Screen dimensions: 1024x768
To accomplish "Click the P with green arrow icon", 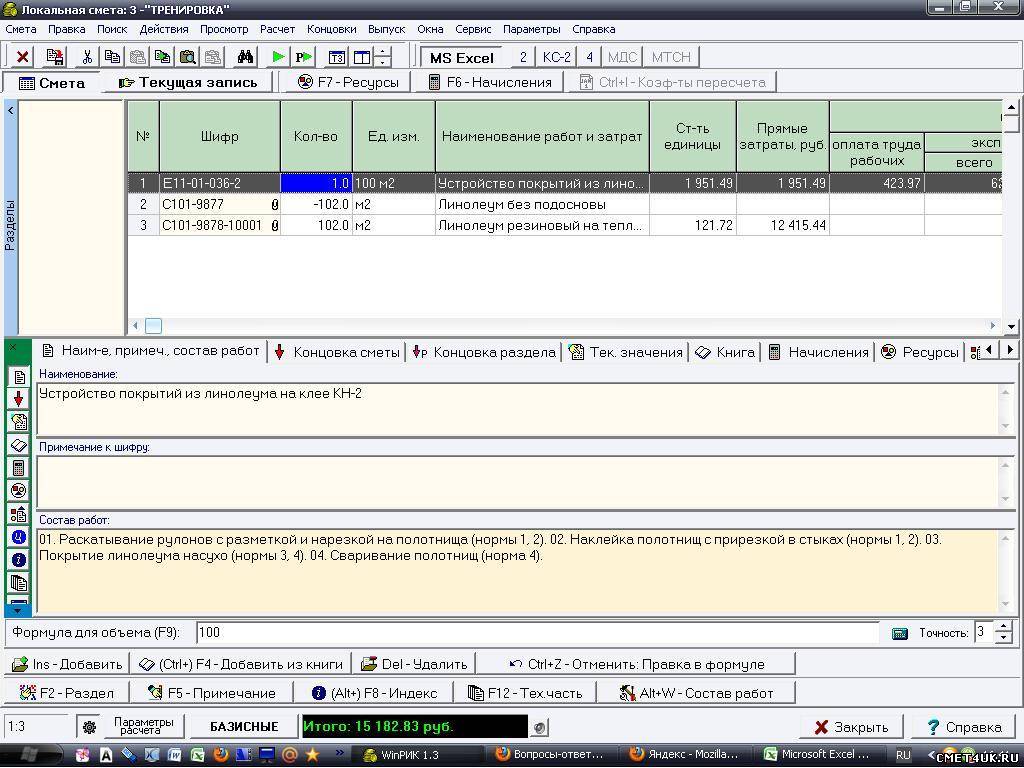I will click(x=304, y=57).
